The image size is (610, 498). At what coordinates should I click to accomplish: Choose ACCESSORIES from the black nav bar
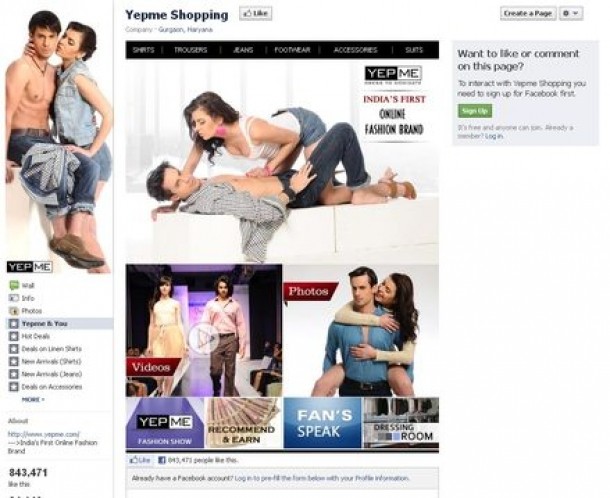pos(355,49)
